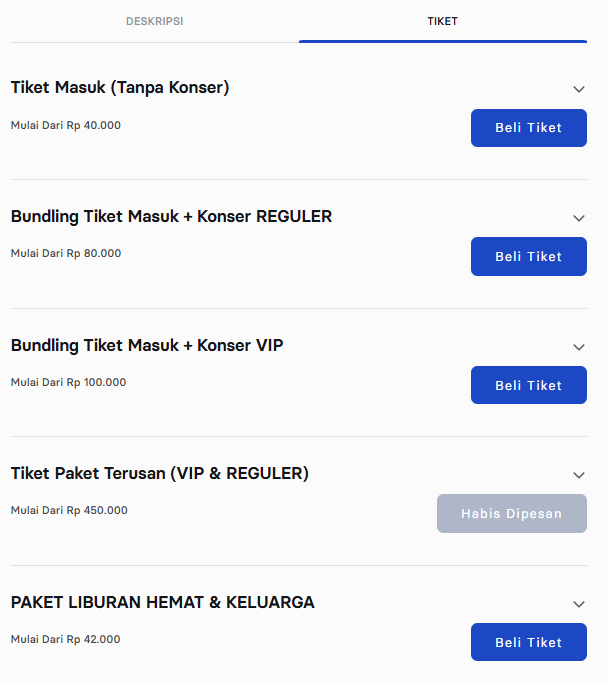Buy the Tiket Masuk (Tanpa Konser) ticket
The width and height of the screenshot is (607, 683).
[x=528, y=128]
